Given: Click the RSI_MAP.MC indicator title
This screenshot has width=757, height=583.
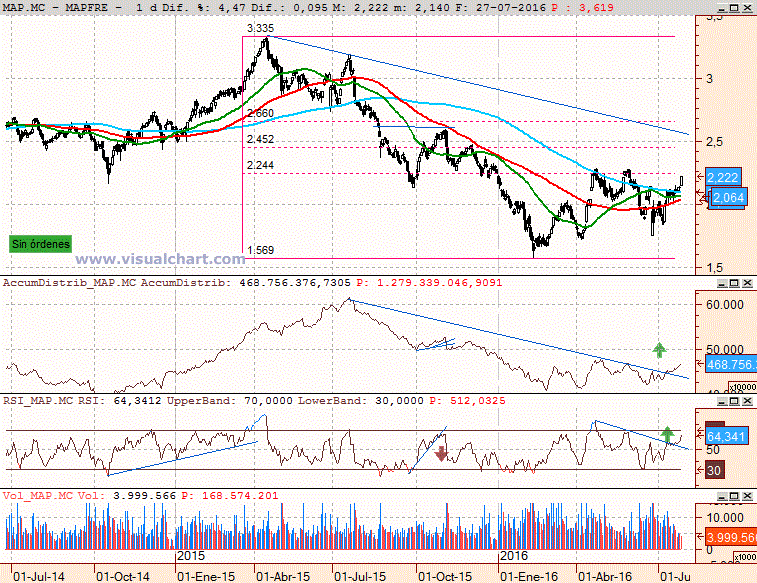Looking at the screenshot, I should click(x=39, y=401).
